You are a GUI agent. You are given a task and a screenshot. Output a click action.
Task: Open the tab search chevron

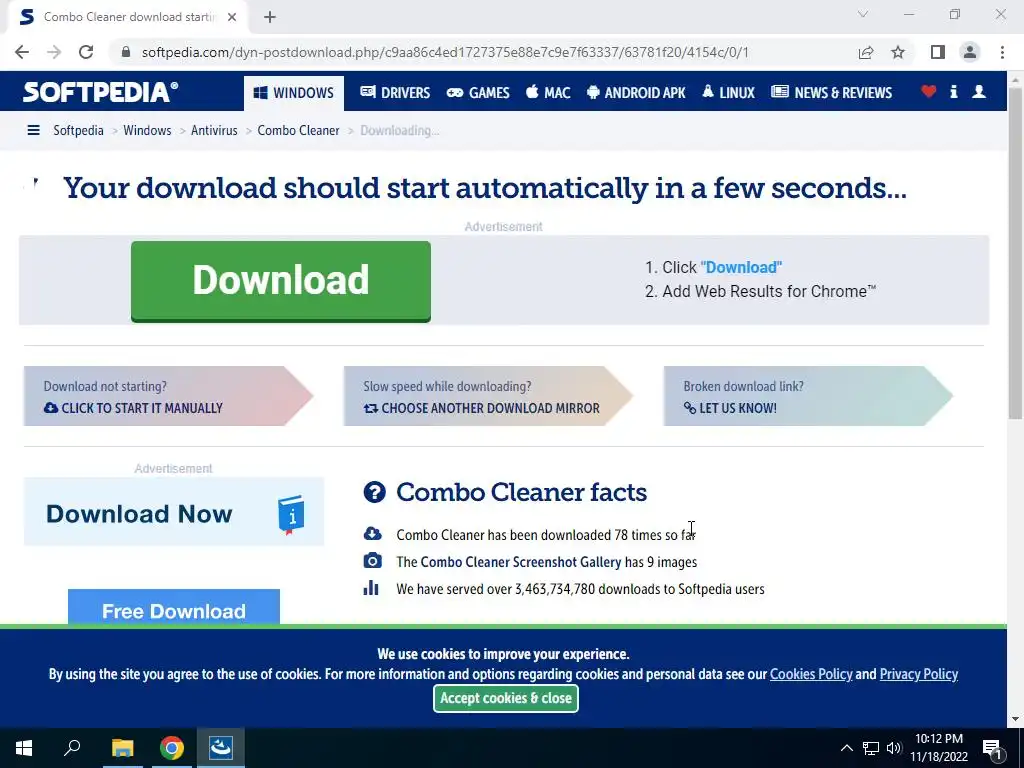(863, 14)
